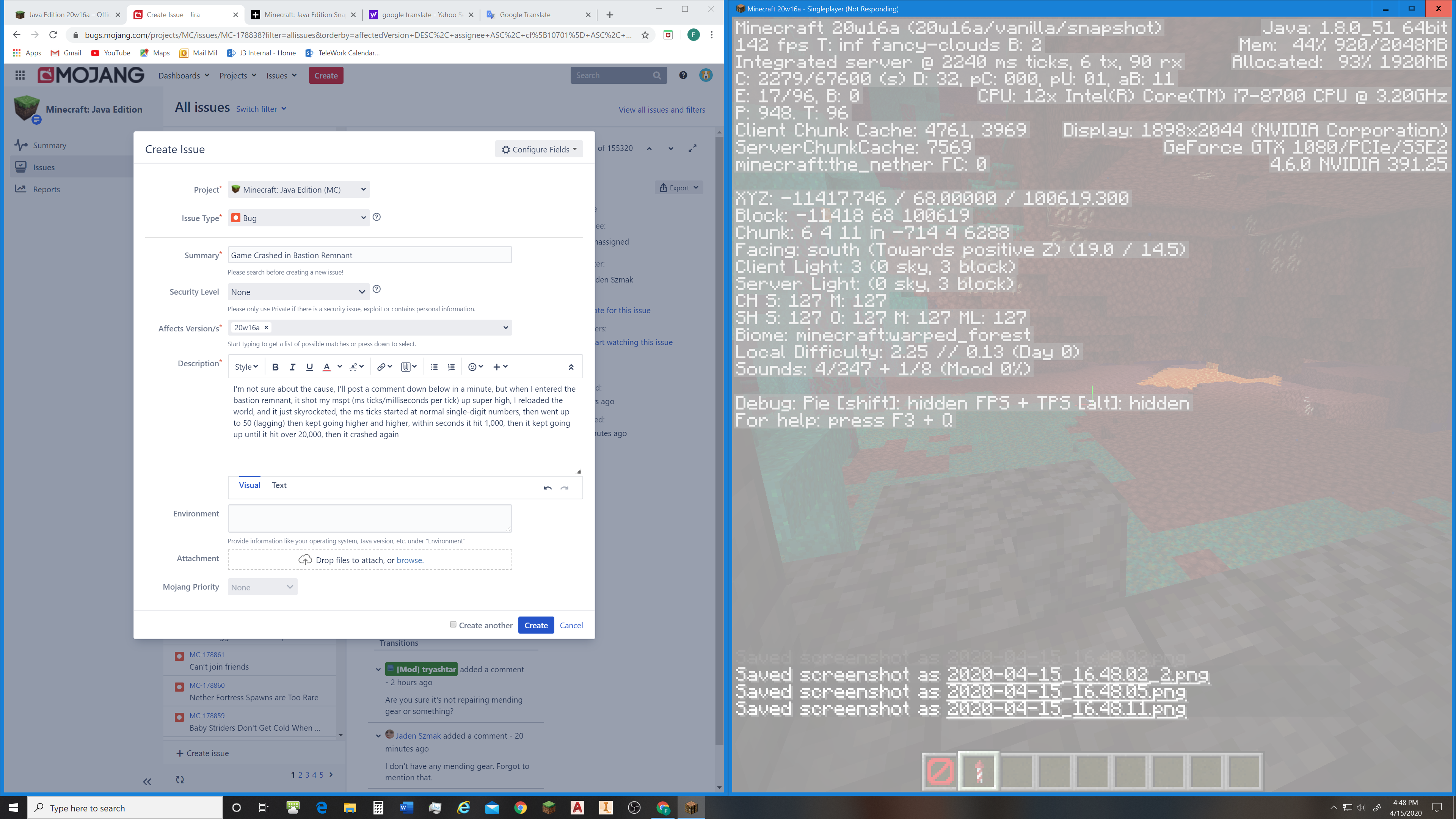Open the Security Level dropdown
The image size is (1456, 819).
[x=298, y=292]
